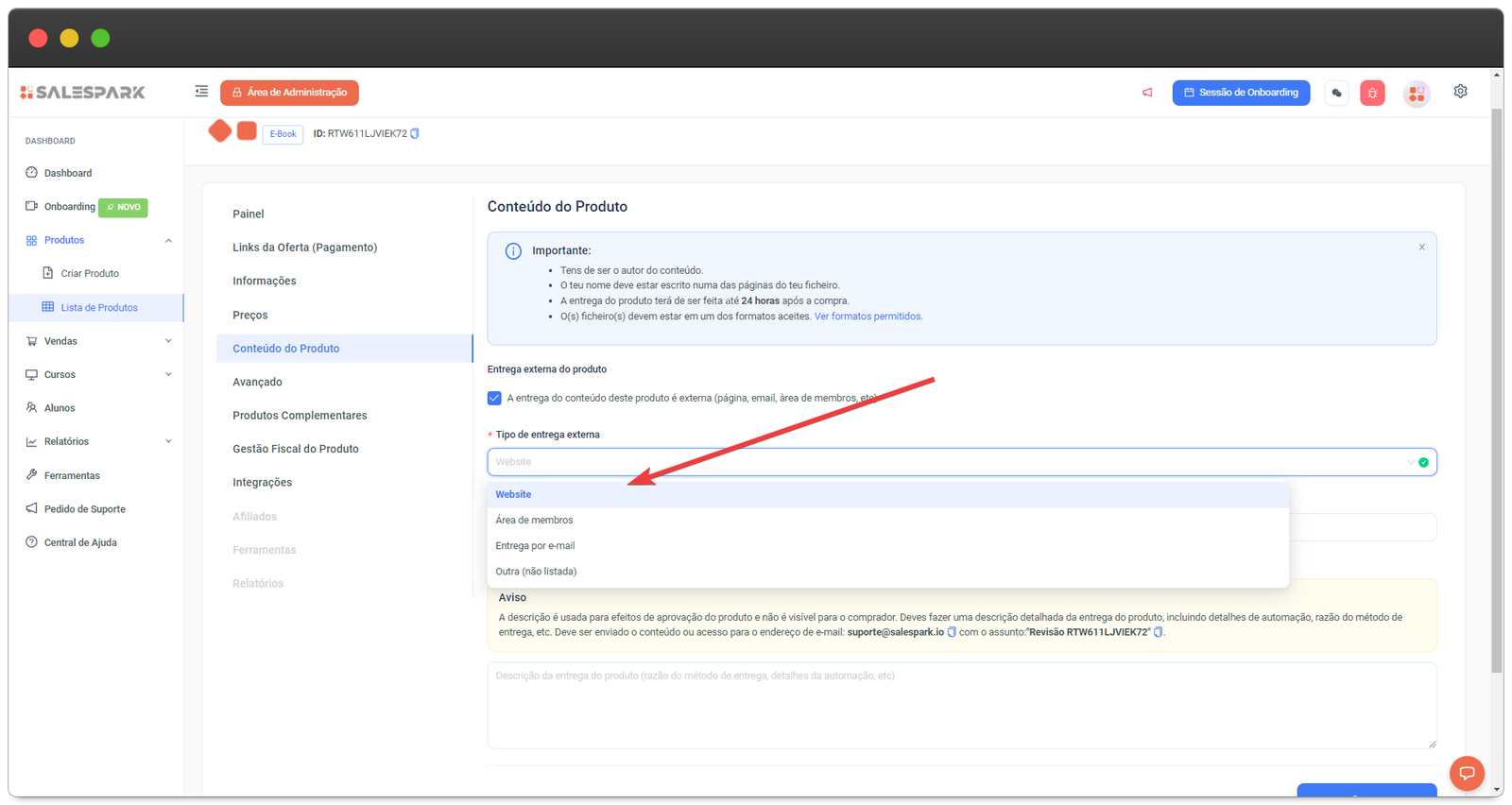The image size is (1512, 805).
Task: Go to Produtos Complementares section
Action: pos(300,416)
